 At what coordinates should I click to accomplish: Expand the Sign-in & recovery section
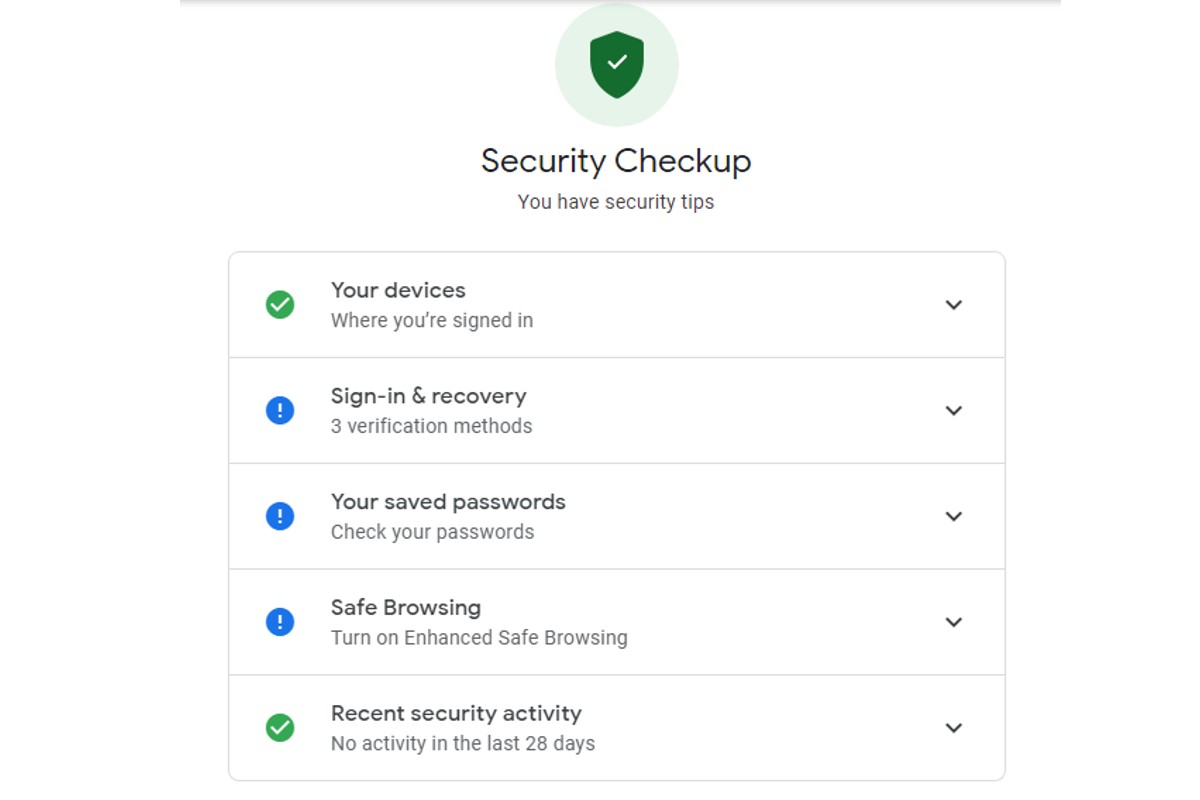954,410
